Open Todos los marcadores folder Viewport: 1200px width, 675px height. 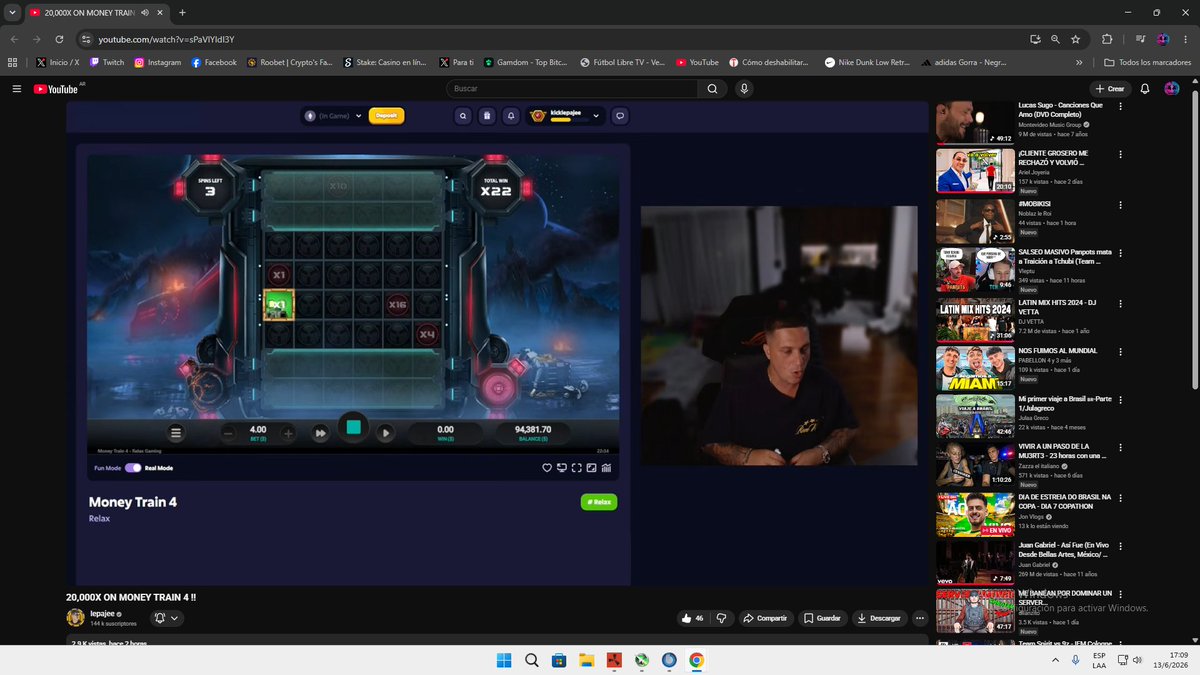click(x=1146, y=62)
